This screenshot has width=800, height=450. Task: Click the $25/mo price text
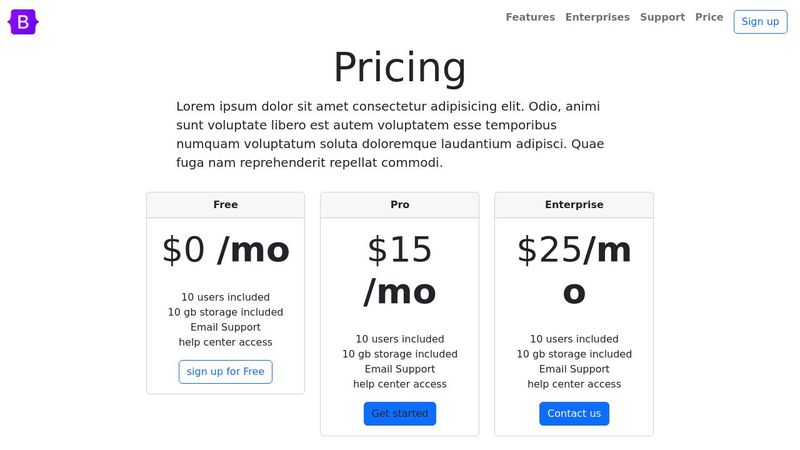point(574,270)
